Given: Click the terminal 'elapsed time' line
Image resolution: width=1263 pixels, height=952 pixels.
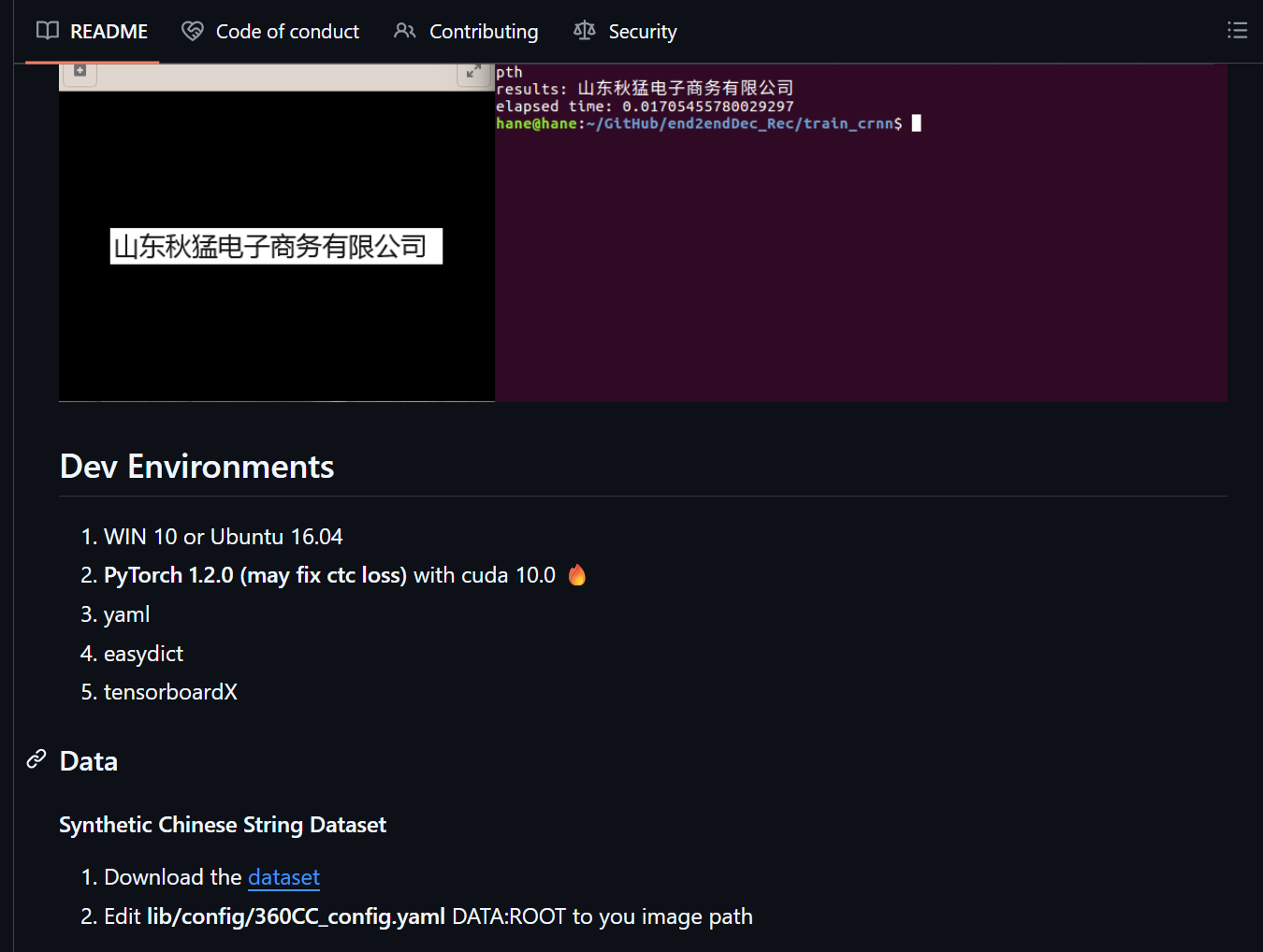Looking at the screenshot, I should [x=645, y=107].
